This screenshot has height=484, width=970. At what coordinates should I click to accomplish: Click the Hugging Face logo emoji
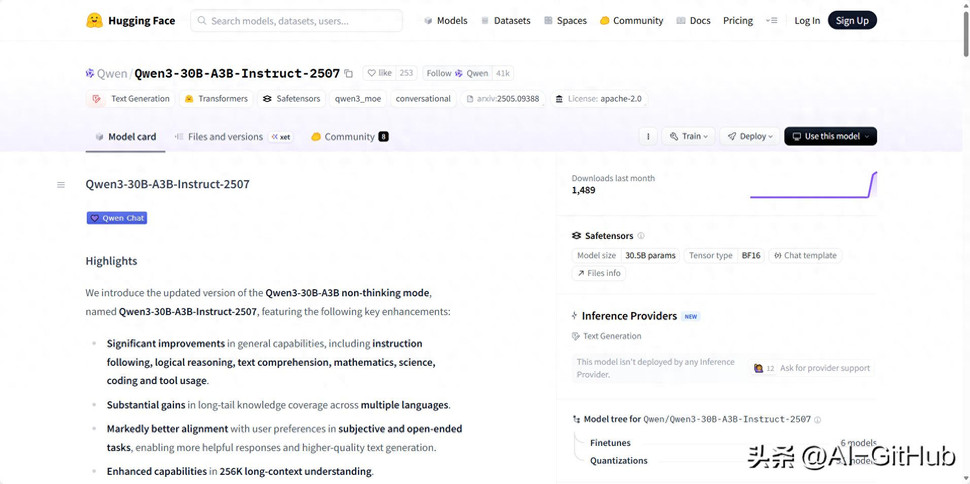pyautogui.click(x=94, y=20)
